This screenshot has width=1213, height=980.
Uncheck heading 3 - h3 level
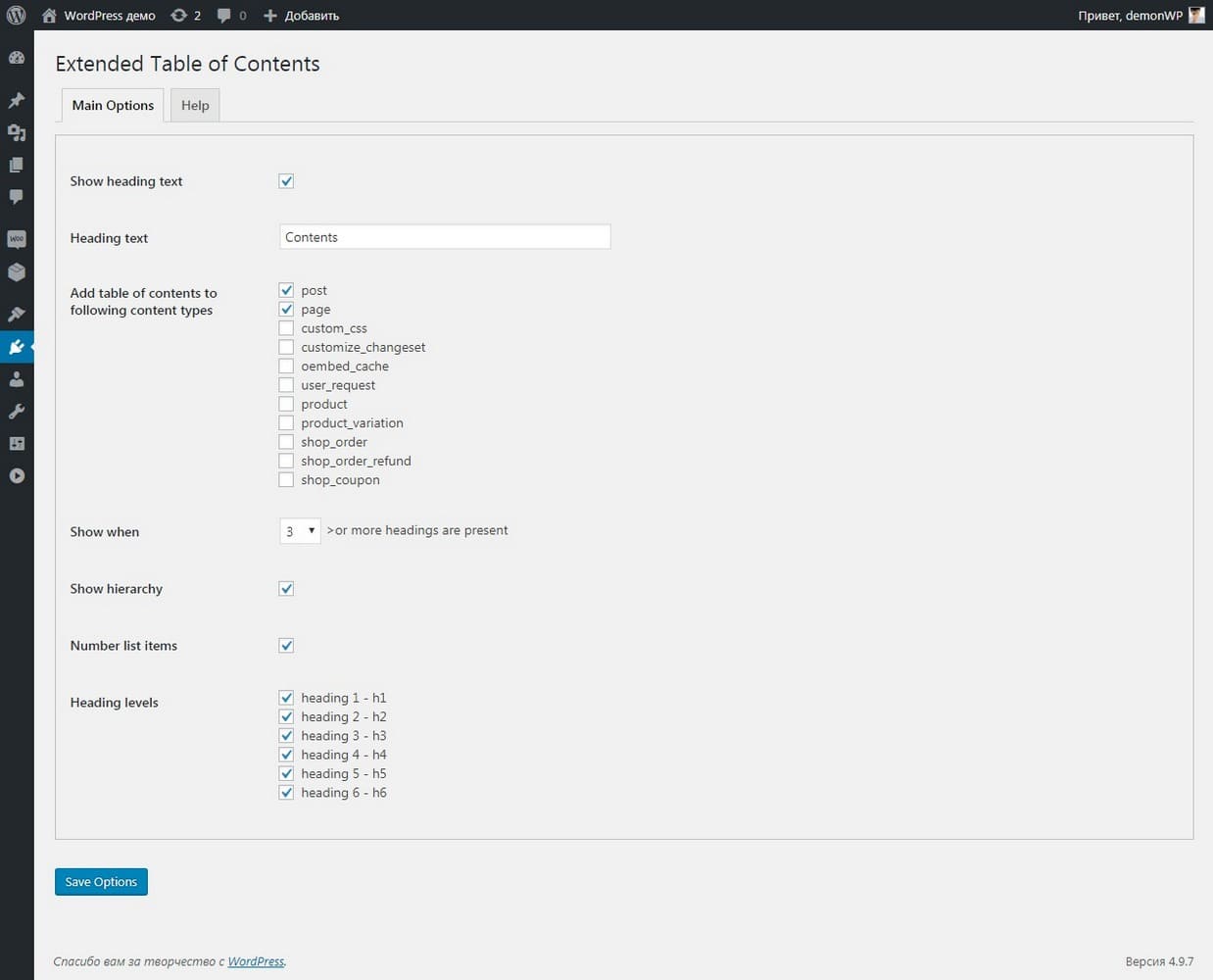[286, 736]
